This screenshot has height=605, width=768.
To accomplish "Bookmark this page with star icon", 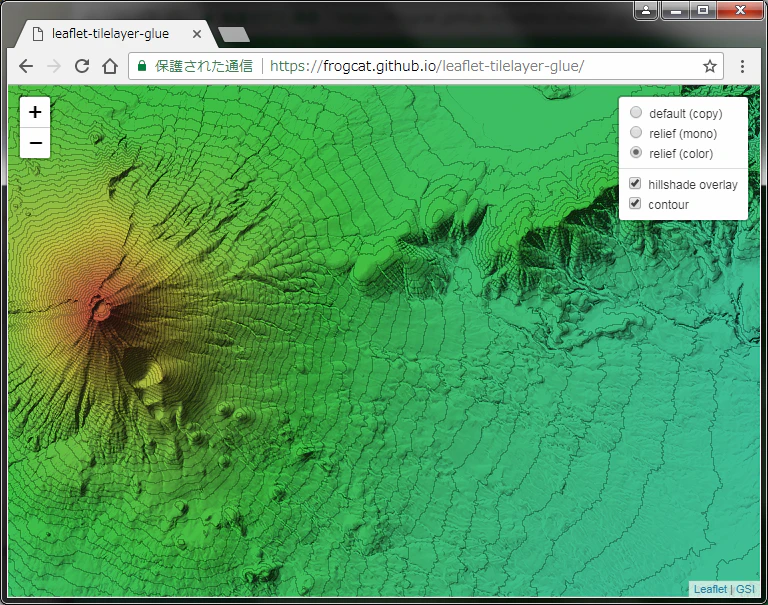I will (x=710, y=66).
